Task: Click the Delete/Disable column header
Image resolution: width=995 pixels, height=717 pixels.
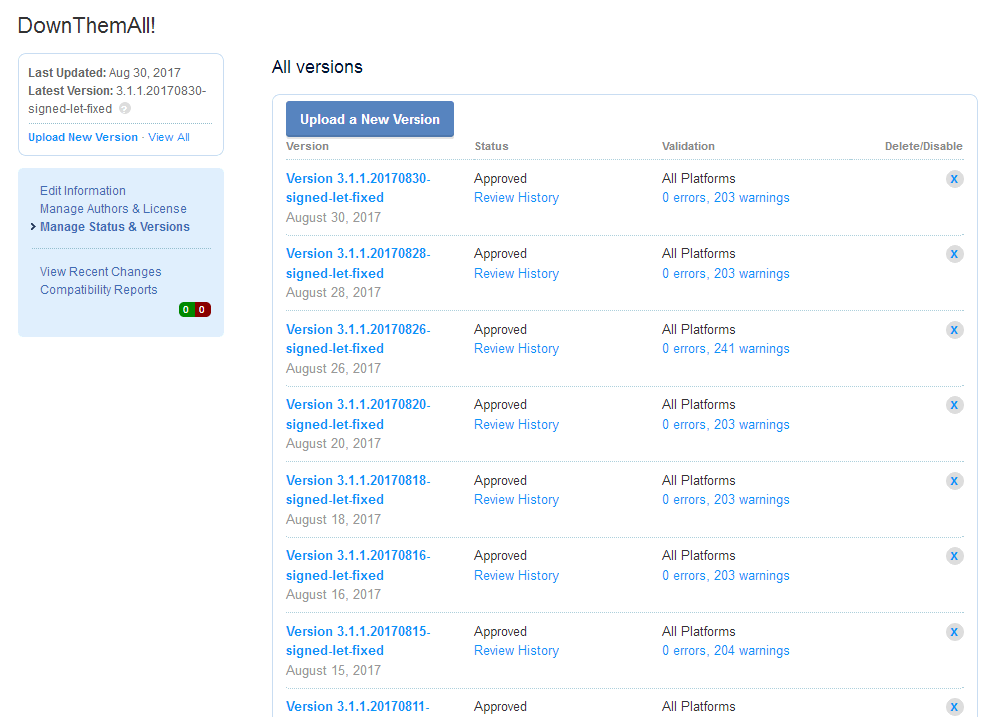Action: [924, 147]
